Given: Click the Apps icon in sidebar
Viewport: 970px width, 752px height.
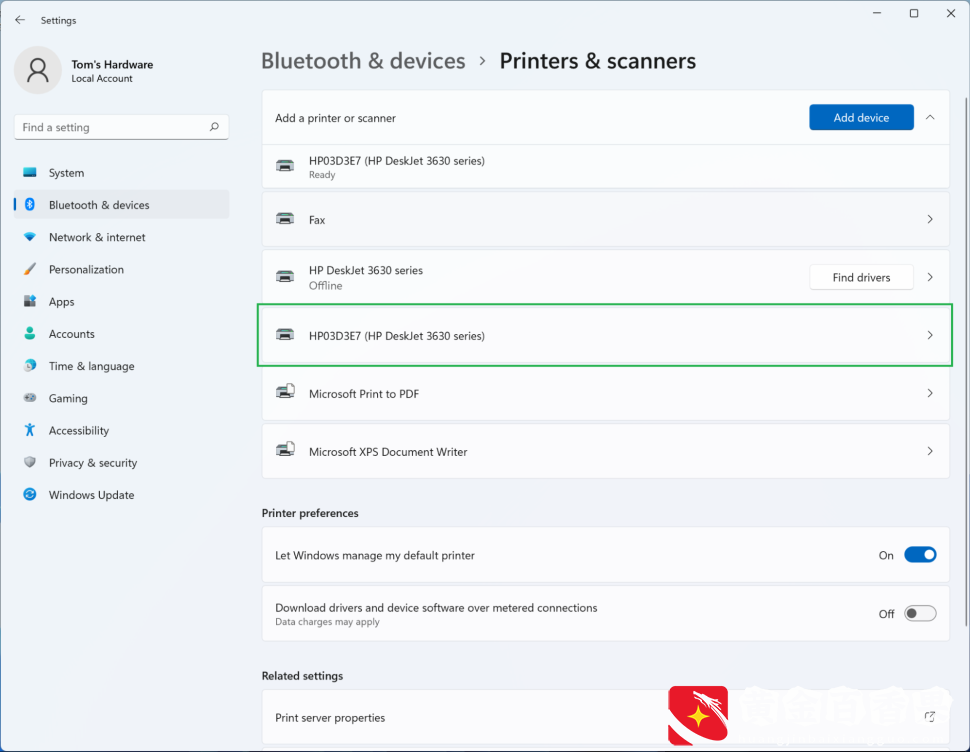Looking at the screenshot, I should [x=30, y=301].
